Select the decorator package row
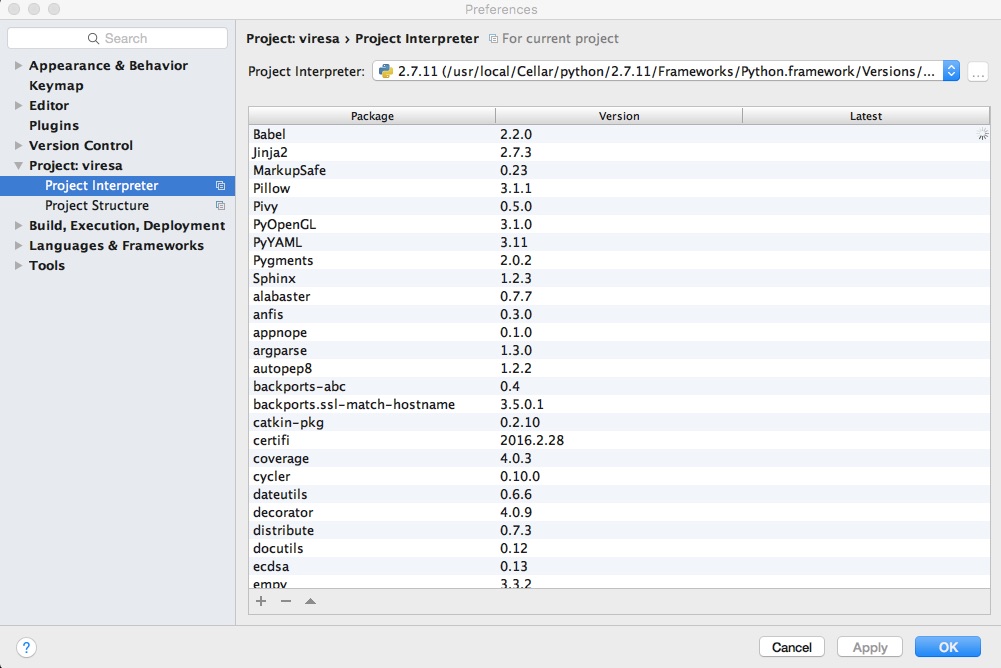Screen dimensions: 1001x668 (619, 512)
